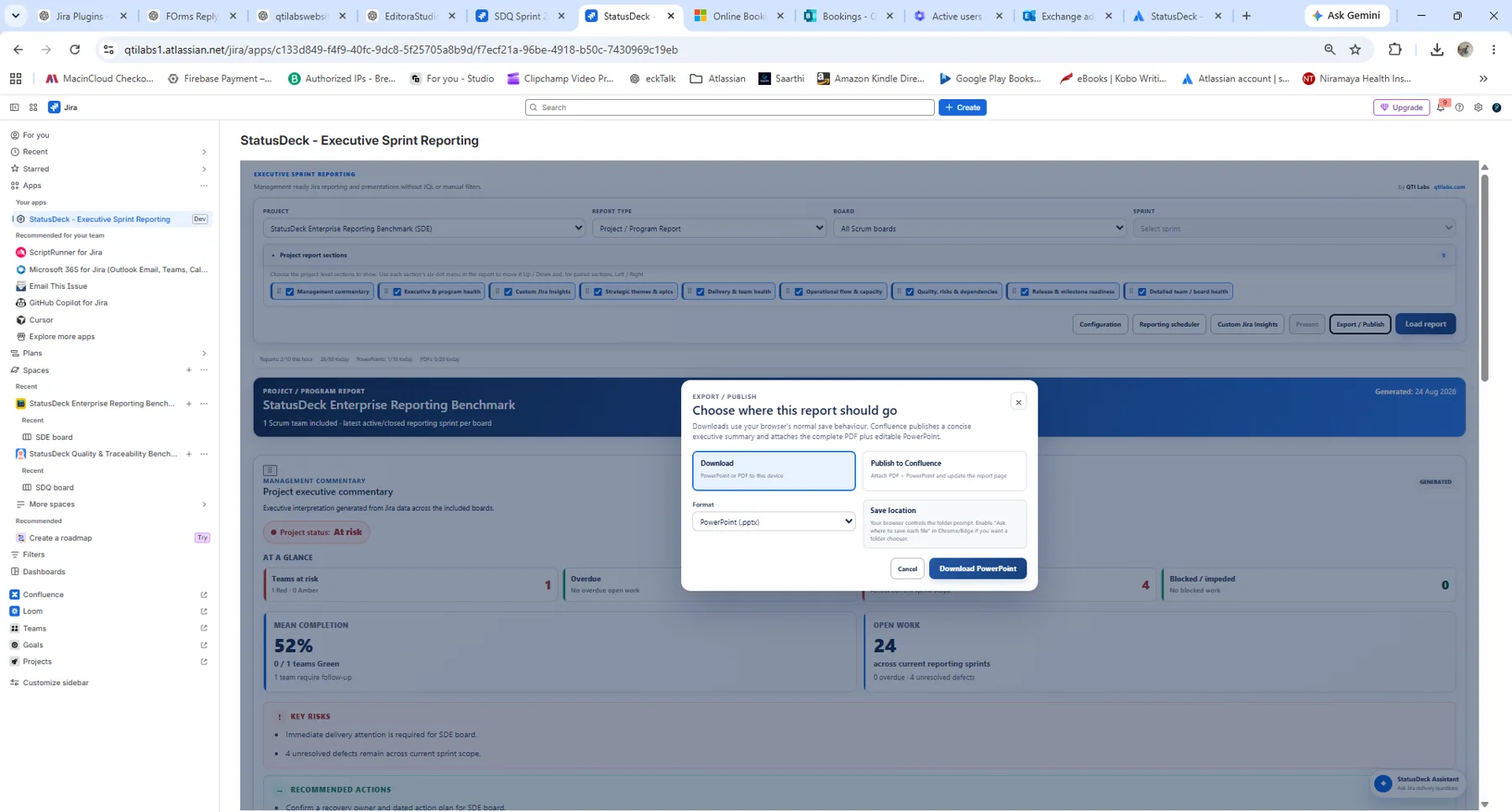Click the StatusDeck Assistant chat icon
Image resolution: width=1512 pixels, height=812 pixels.
click(1383, 783)
